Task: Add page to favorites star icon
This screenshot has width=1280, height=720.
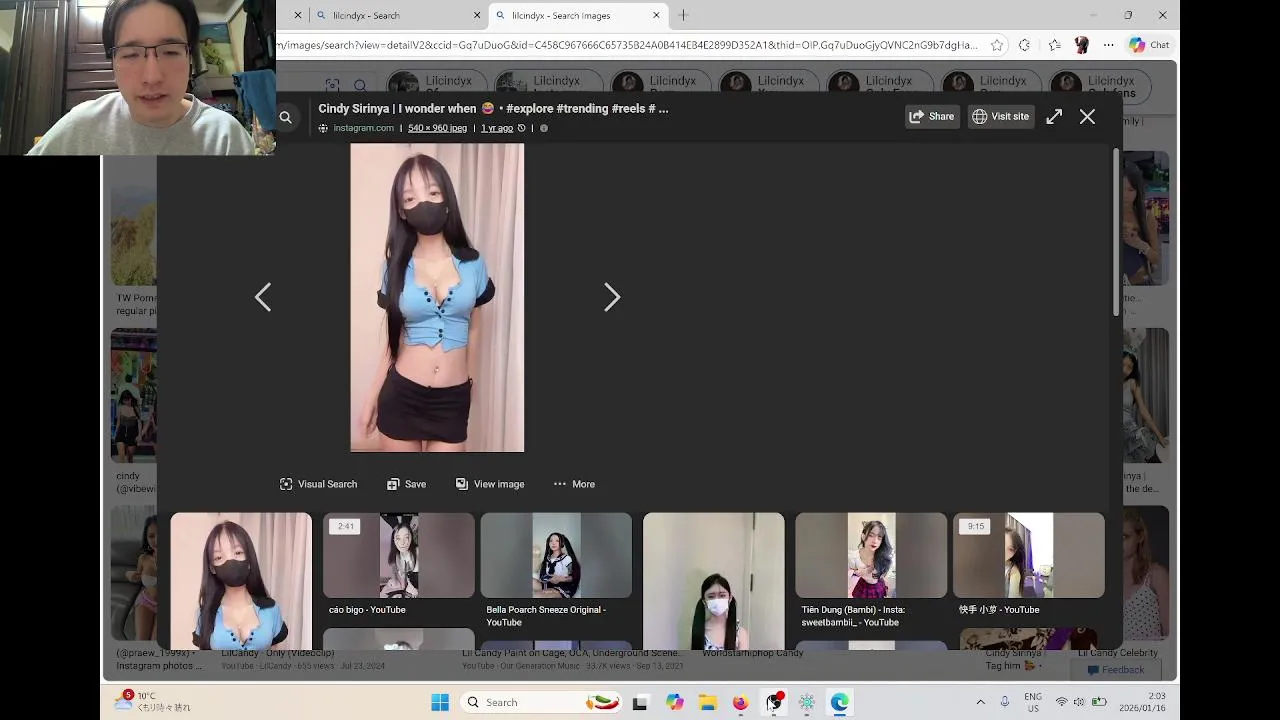Action: tap(997, 45)
